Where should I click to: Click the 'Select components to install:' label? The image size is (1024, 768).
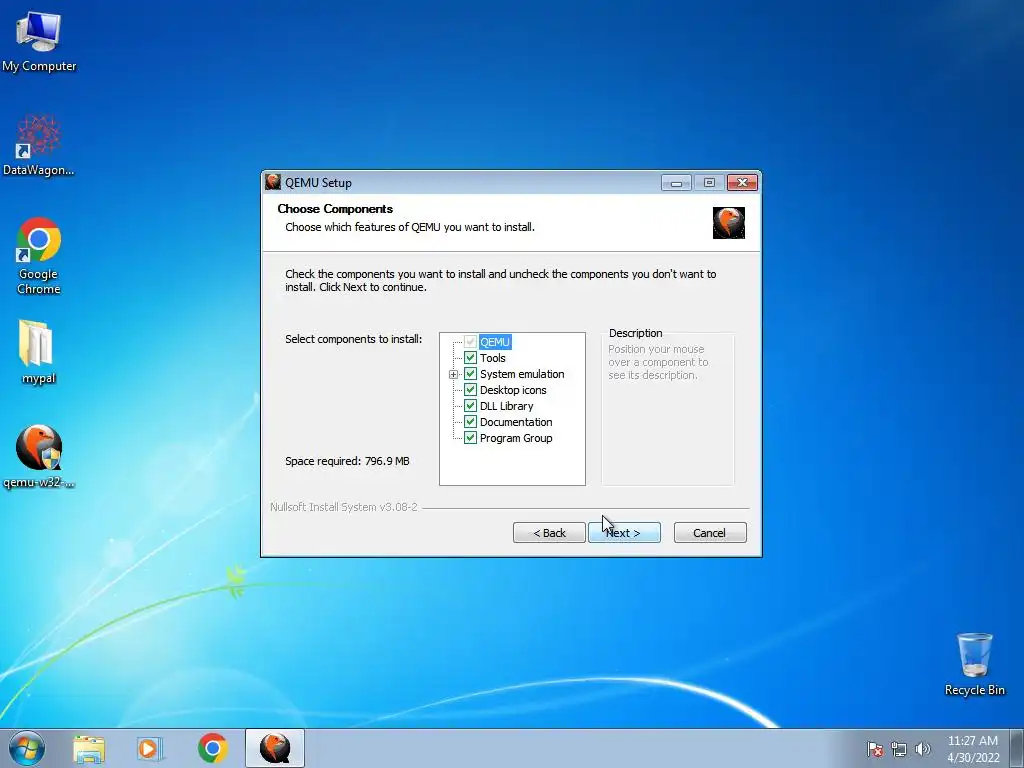(x=353, y=339)
